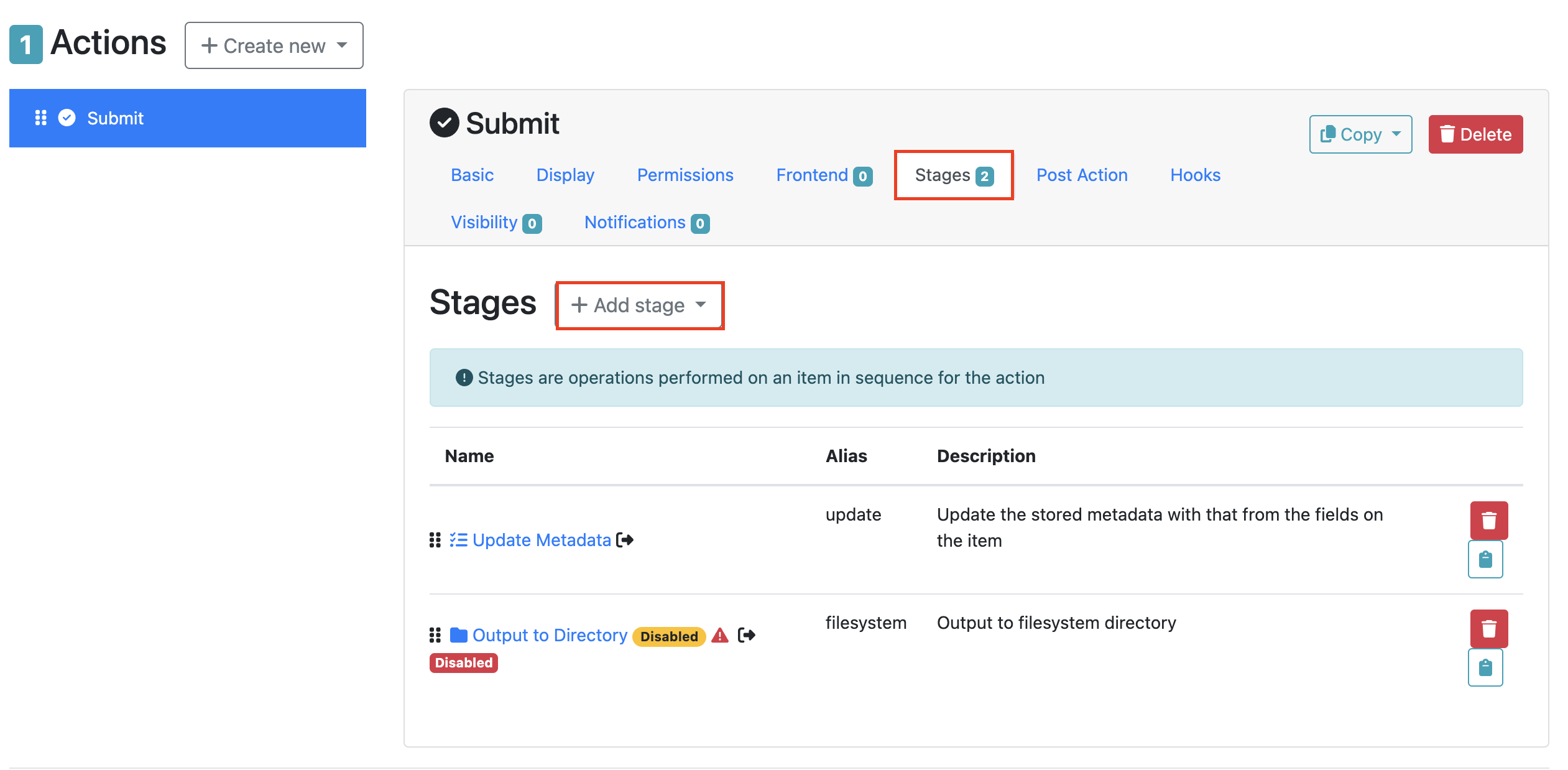Viewport: 1568px width, 770px height.
Task: Open the Post Action tab
Action: 1081,175
